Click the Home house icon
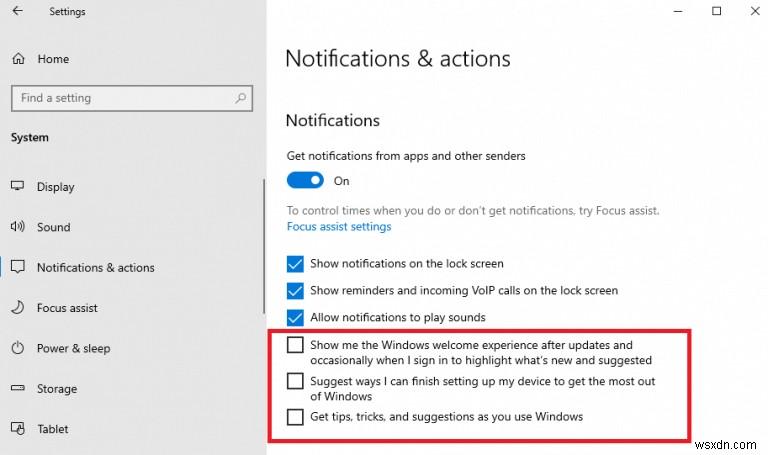Viewport: 768px width, 455px height. 19,59
